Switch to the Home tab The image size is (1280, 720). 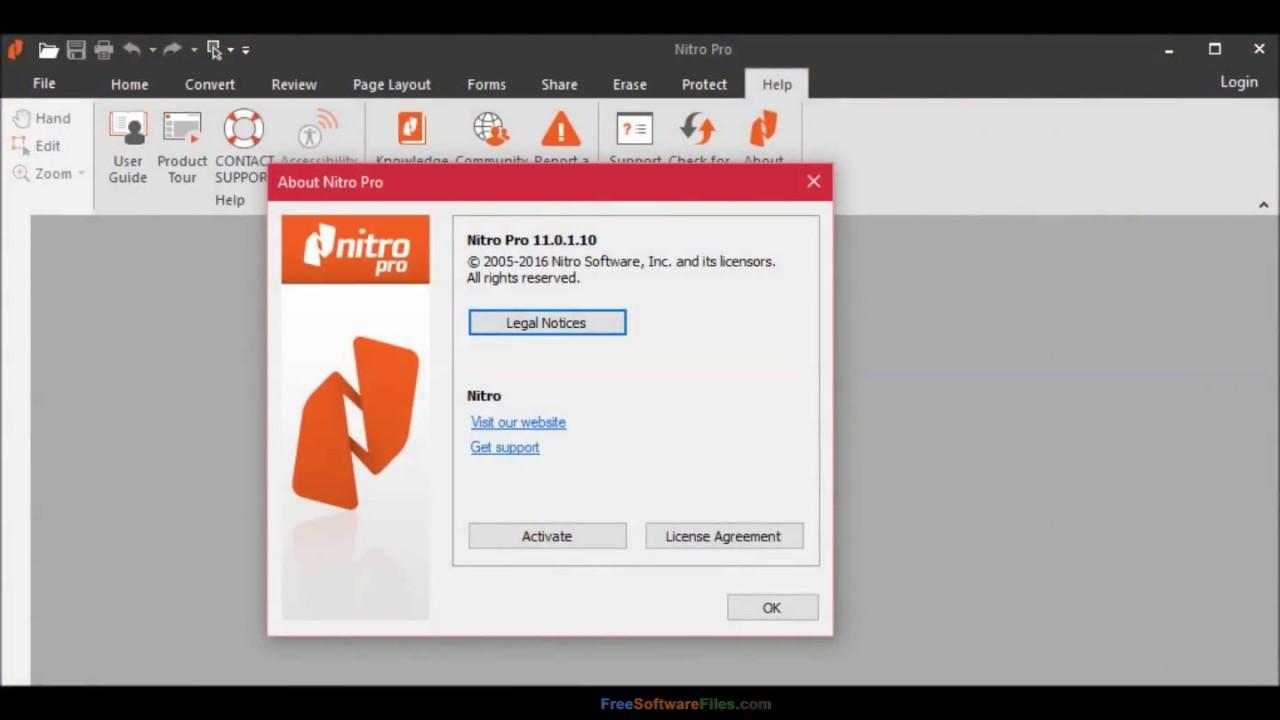(x=129, y=84)
